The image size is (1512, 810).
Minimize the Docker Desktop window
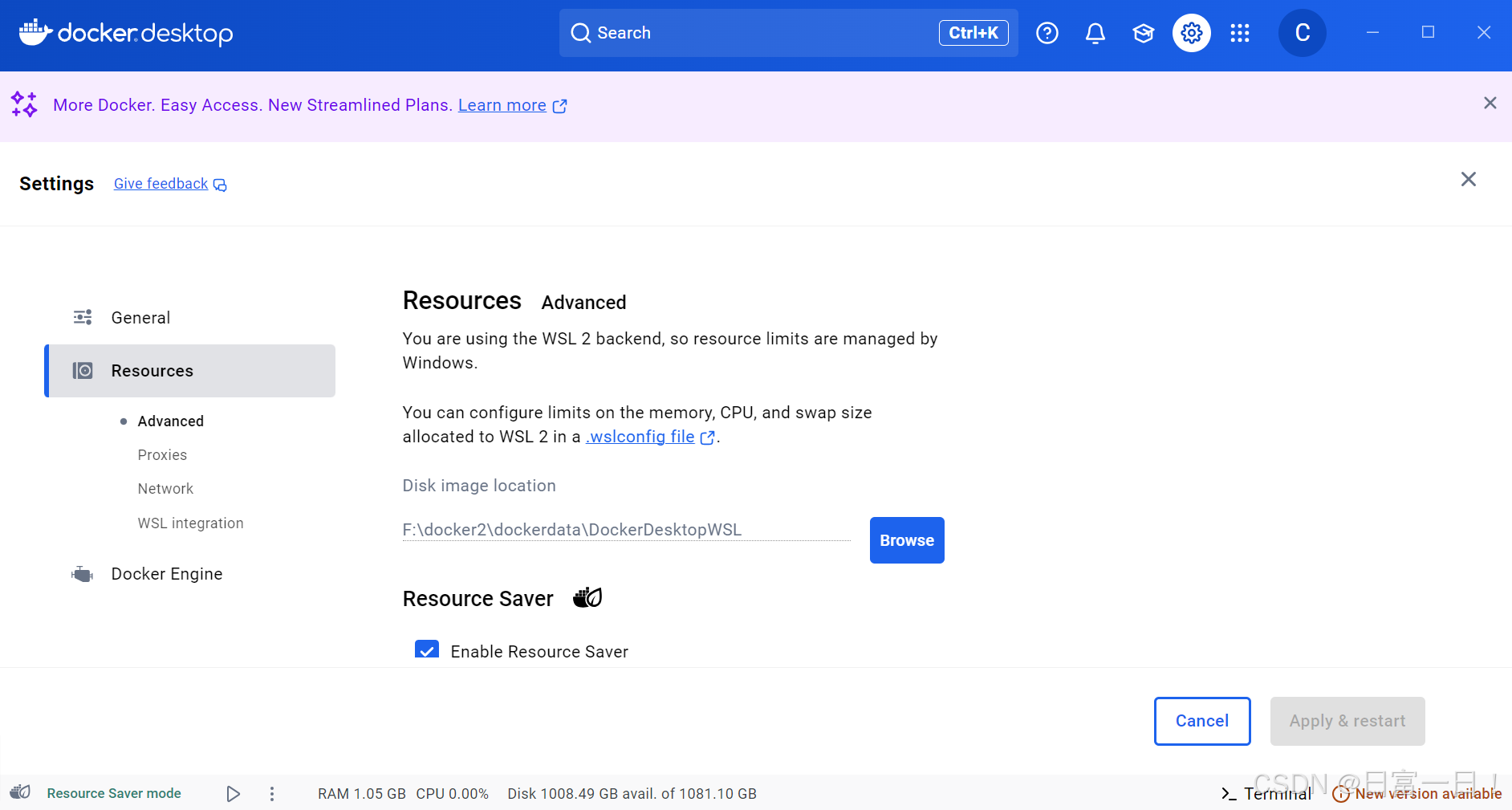pyautogui.click(x=1372, y=32)
